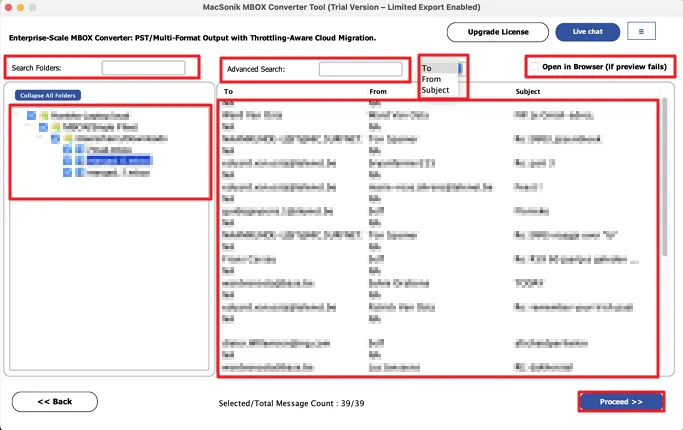The width and height of the screenshot is (683, 430).
Task: Click Selected/Total Message Count text
Action: (291, 403)
